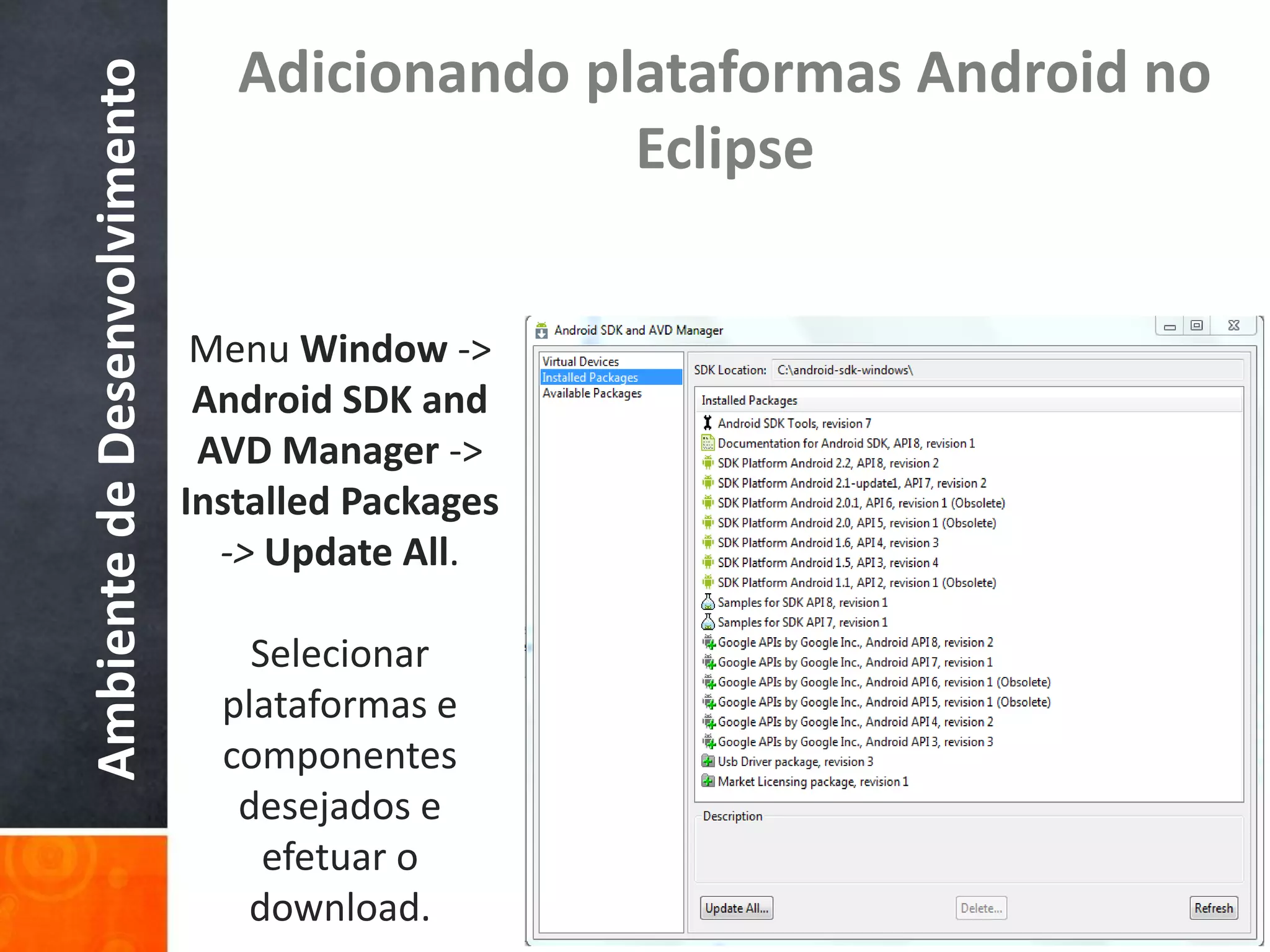Click the Android 1.1 platform icon
The height and width of the screenshot is (952, 1270).
coord(708,582)
